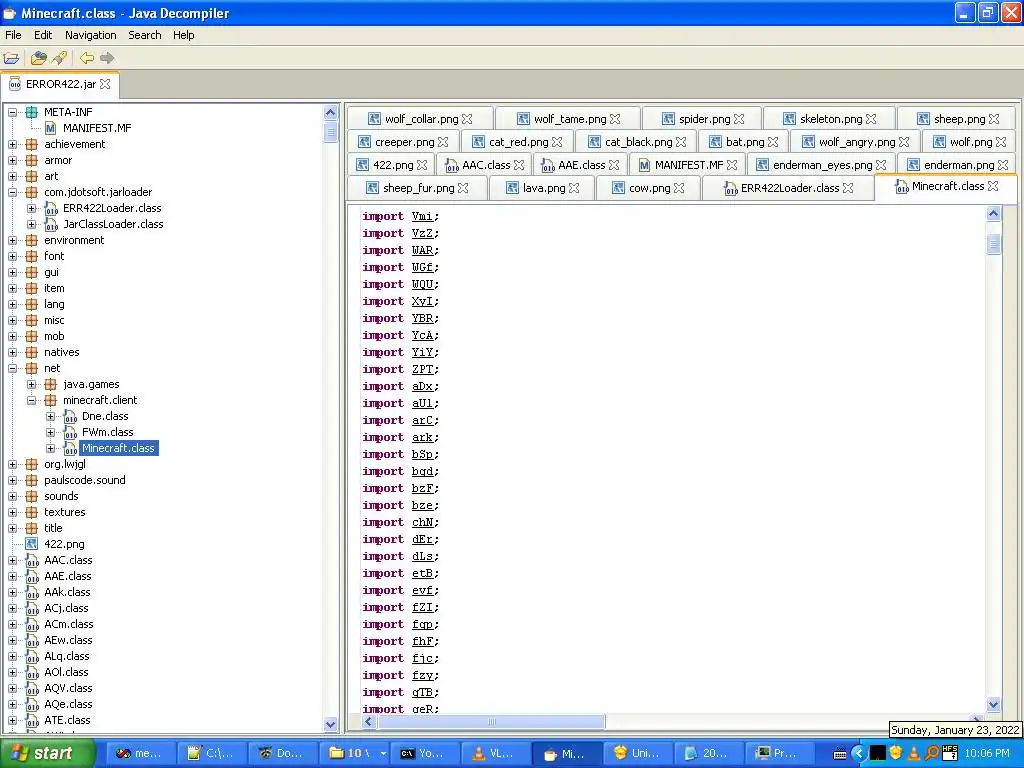Select MANIFEST.MF in the tree
Viewport: 1024px width, 768px height.
97,128
